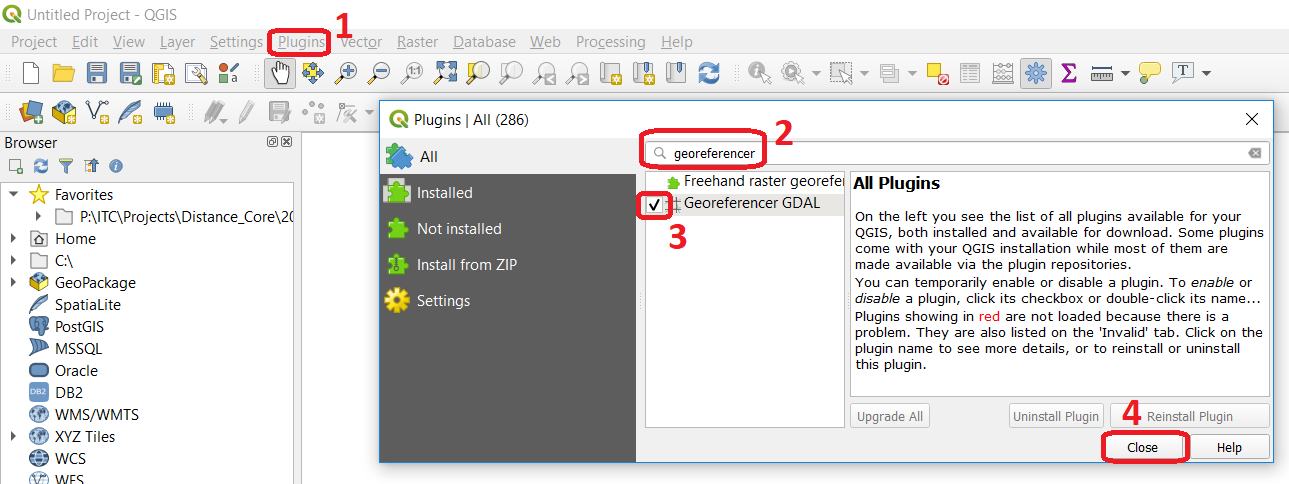Click Pan Map to Selection arrows icon
1289x484 pixels.
313,73
